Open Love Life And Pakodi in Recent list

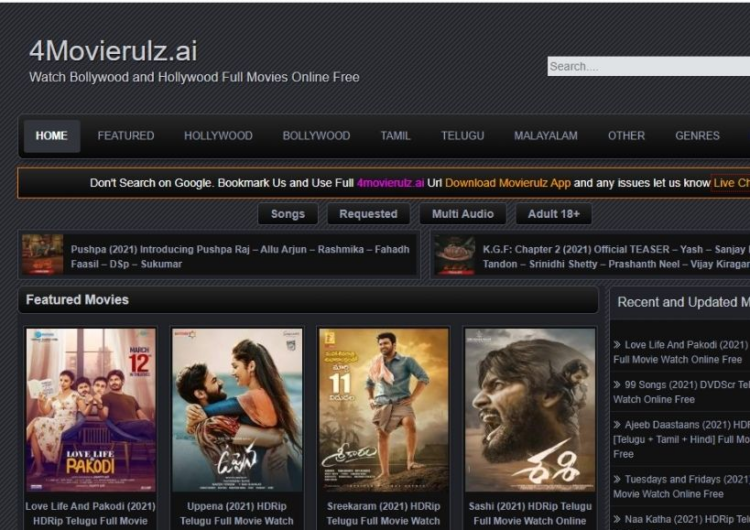click(x=681, y=352)
